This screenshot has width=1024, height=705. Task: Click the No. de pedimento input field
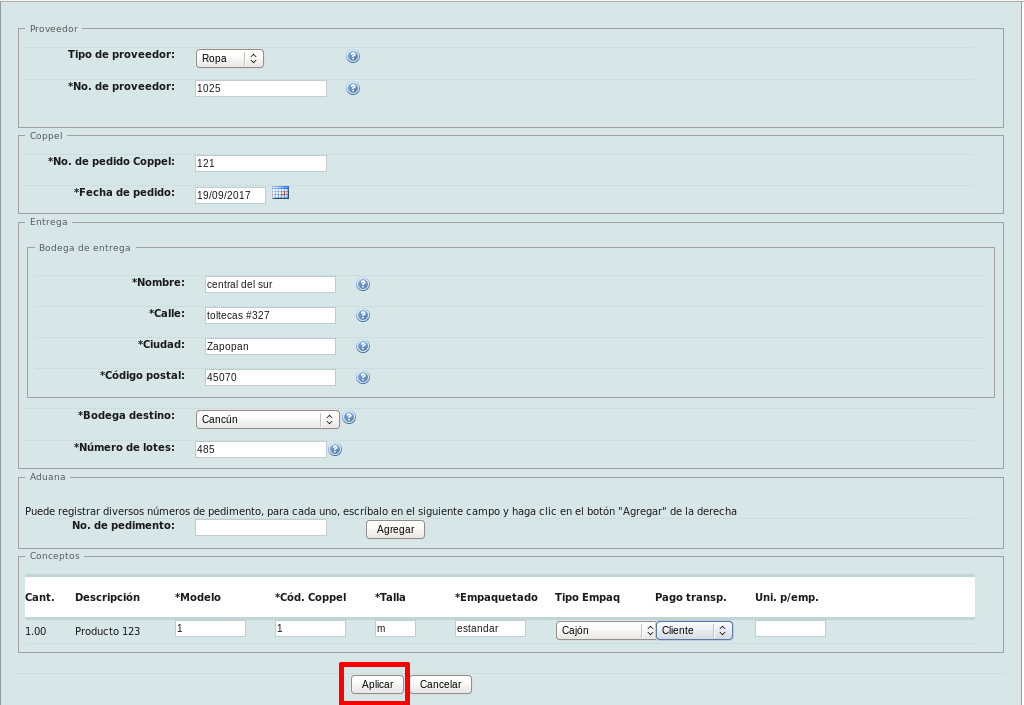(x=260, y=528)
